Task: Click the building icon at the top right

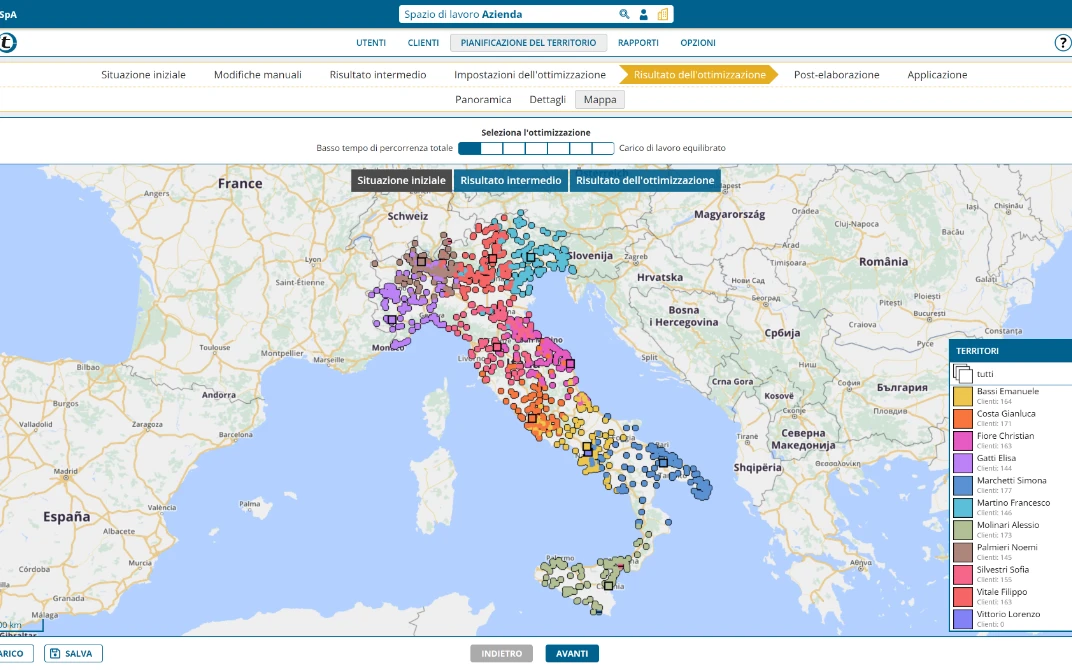Action: pos(663,14)
